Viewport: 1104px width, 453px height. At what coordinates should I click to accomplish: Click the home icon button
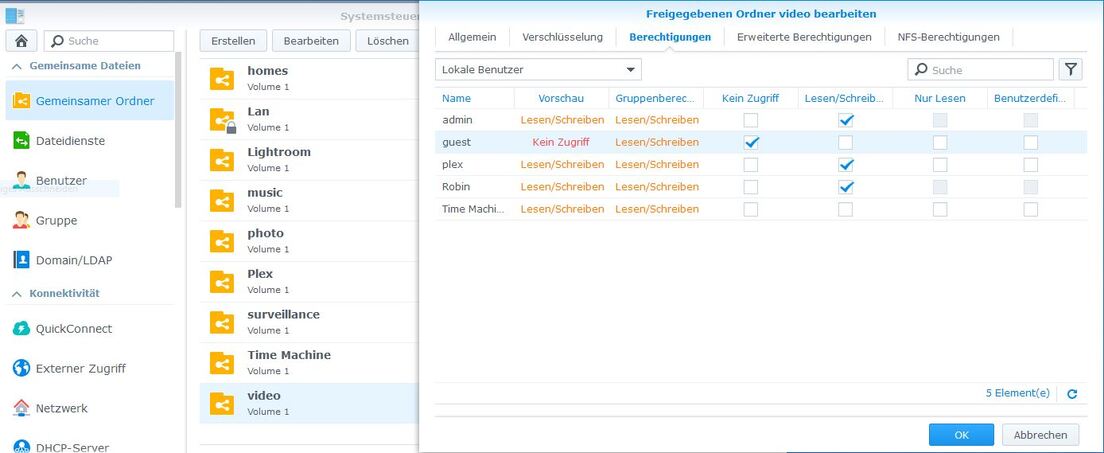[x=21, y=41]
